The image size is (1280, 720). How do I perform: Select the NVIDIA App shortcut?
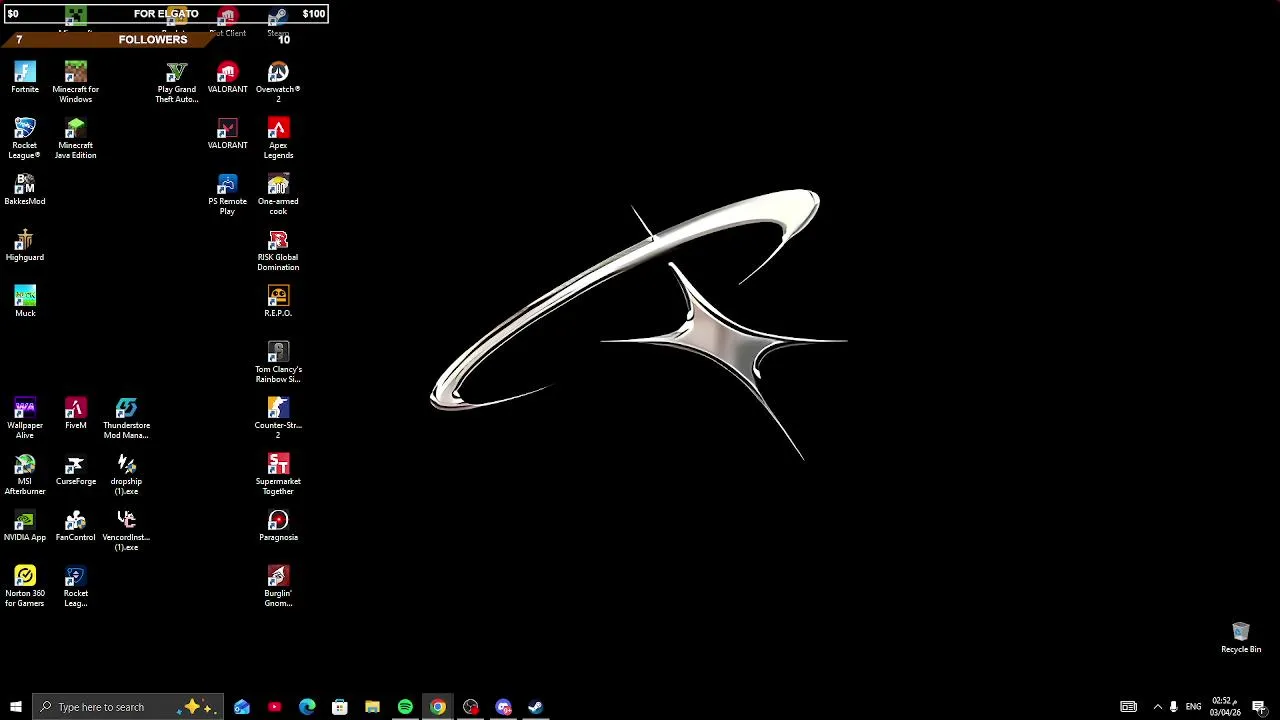[25, 526]
